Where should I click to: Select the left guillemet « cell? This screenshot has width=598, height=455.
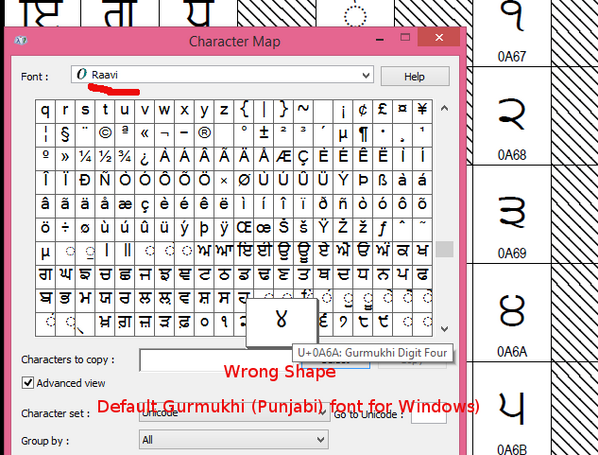tap(145, 135)
